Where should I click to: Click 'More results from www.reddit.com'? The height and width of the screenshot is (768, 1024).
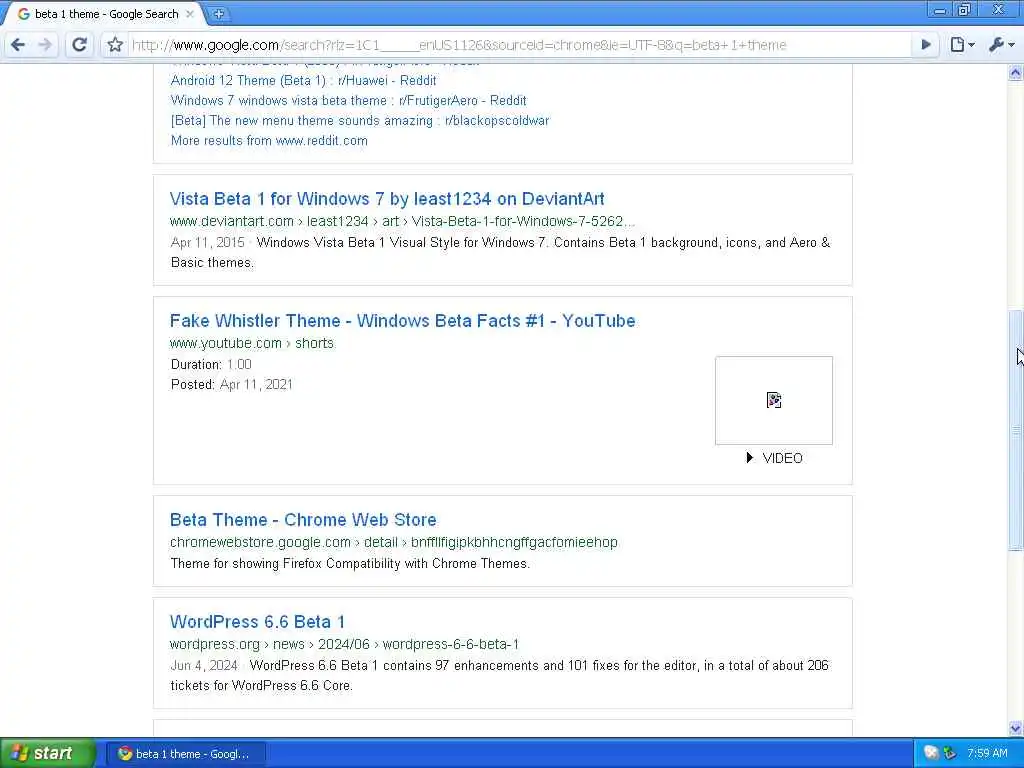[269, 140]
